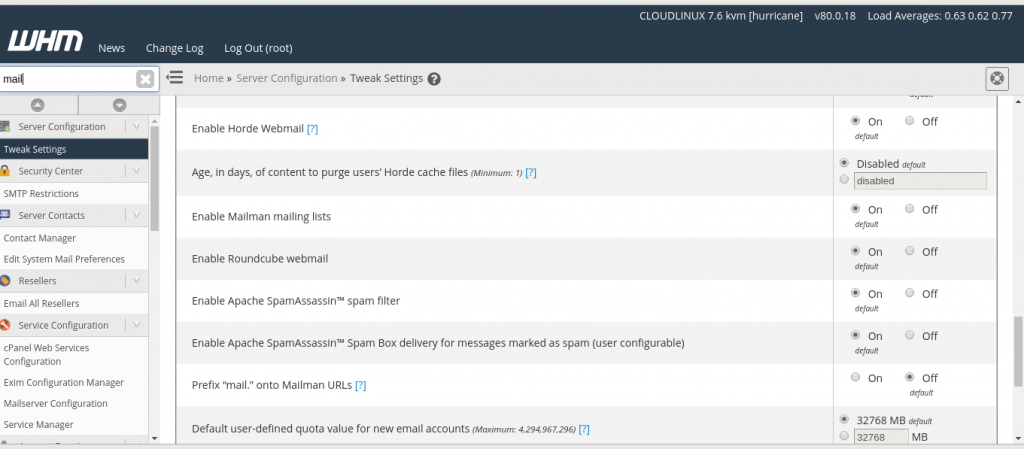Turn Off Apache SpamAssassin spam filter
Image resolution: width=1024 pixels, height=449 pixels.
[x=910, y=293]
